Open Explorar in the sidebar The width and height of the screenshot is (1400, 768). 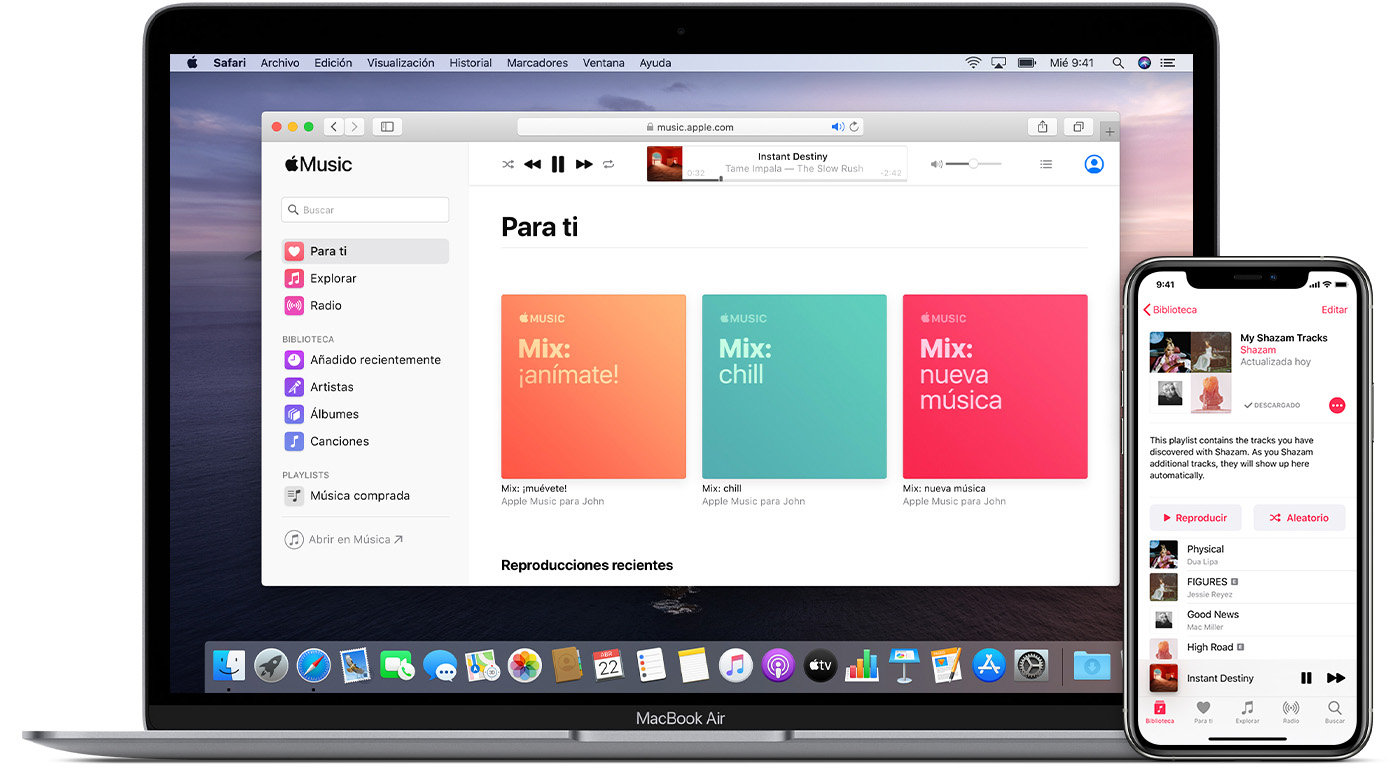365,278
